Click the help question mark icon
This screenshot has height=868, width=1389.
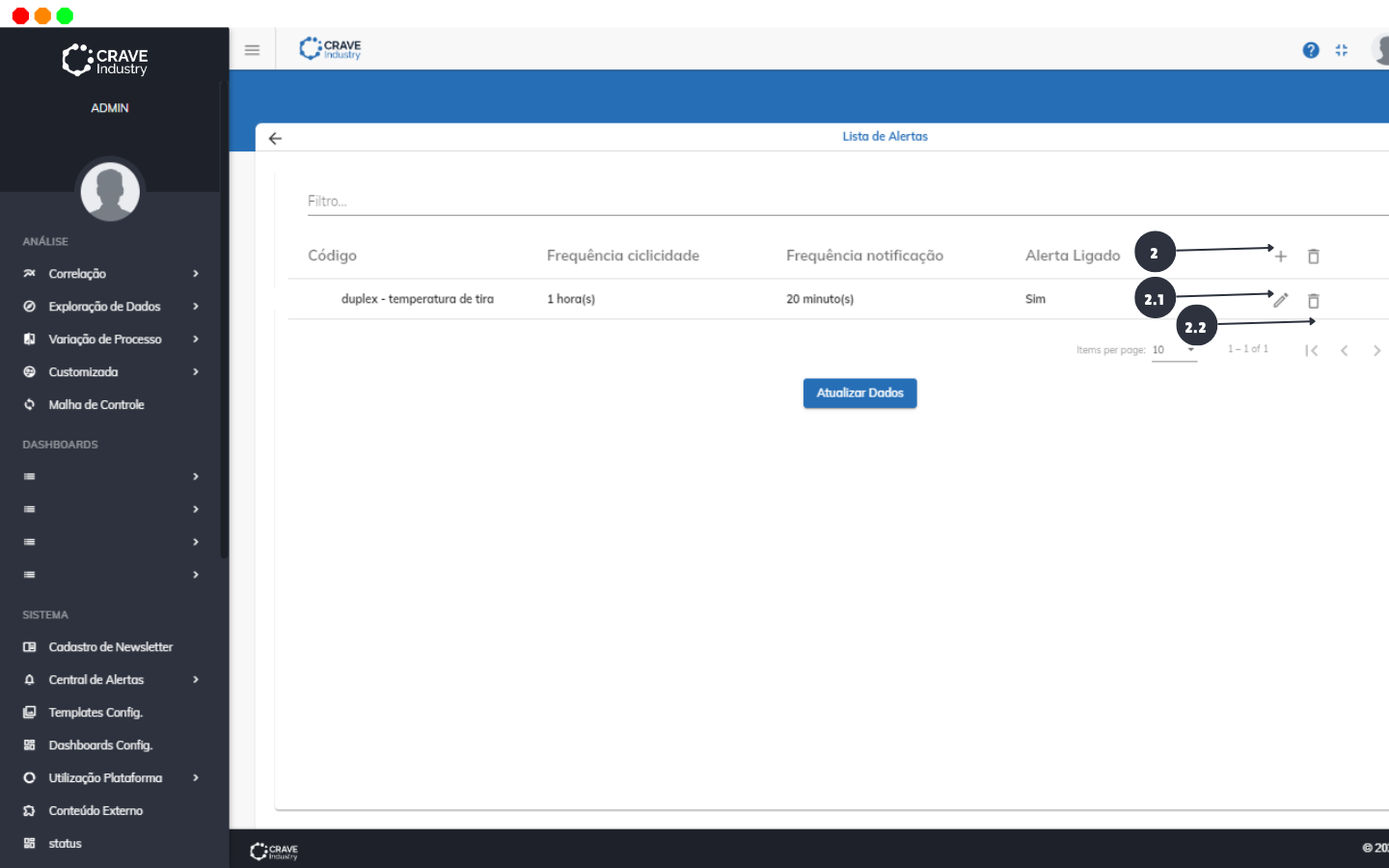pyautogui.click(x=1311, y=50)
